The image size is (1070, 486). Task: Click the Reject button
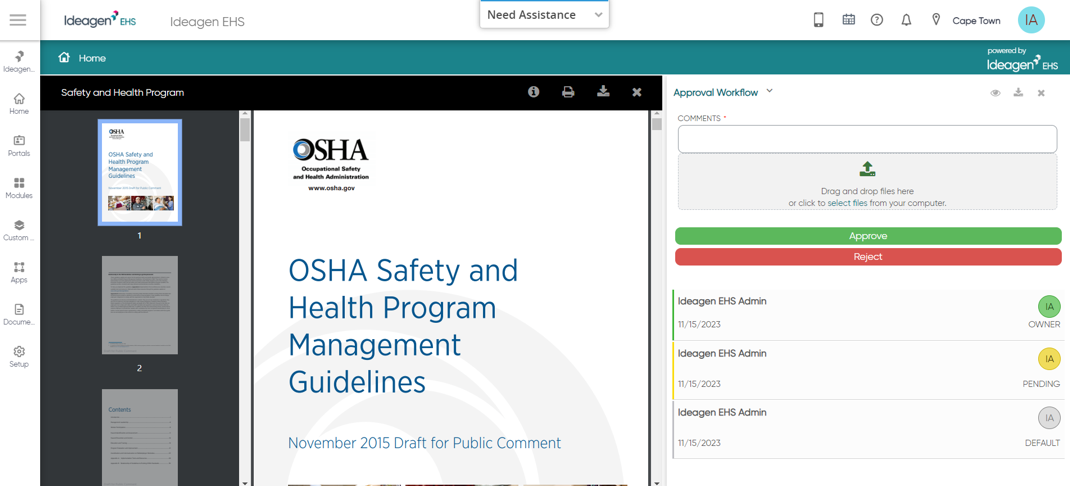click(x=868, y=257)
